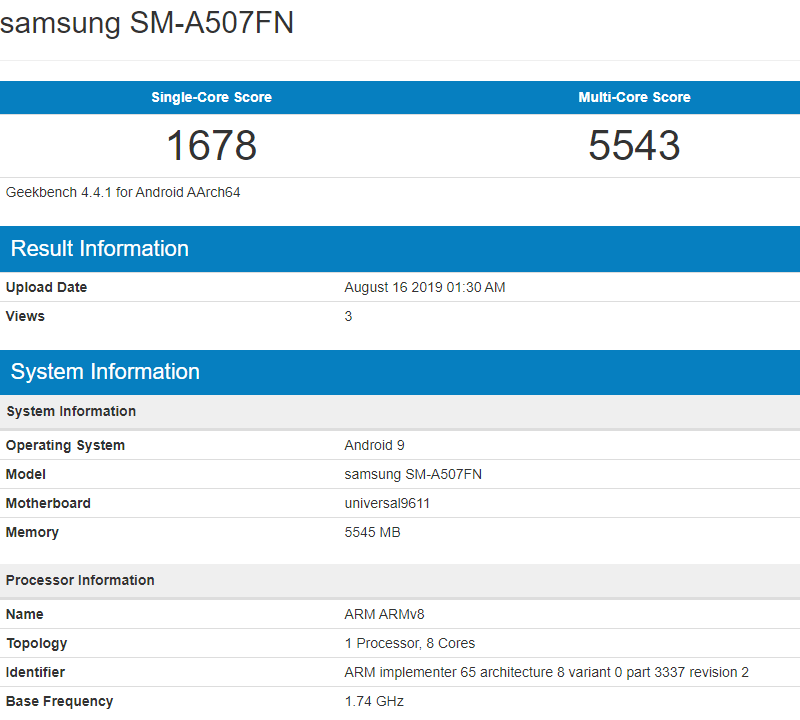Viewport: 800px width, 720px height.
Task: Click the gray System Information subheader
Action: [71, 411]
